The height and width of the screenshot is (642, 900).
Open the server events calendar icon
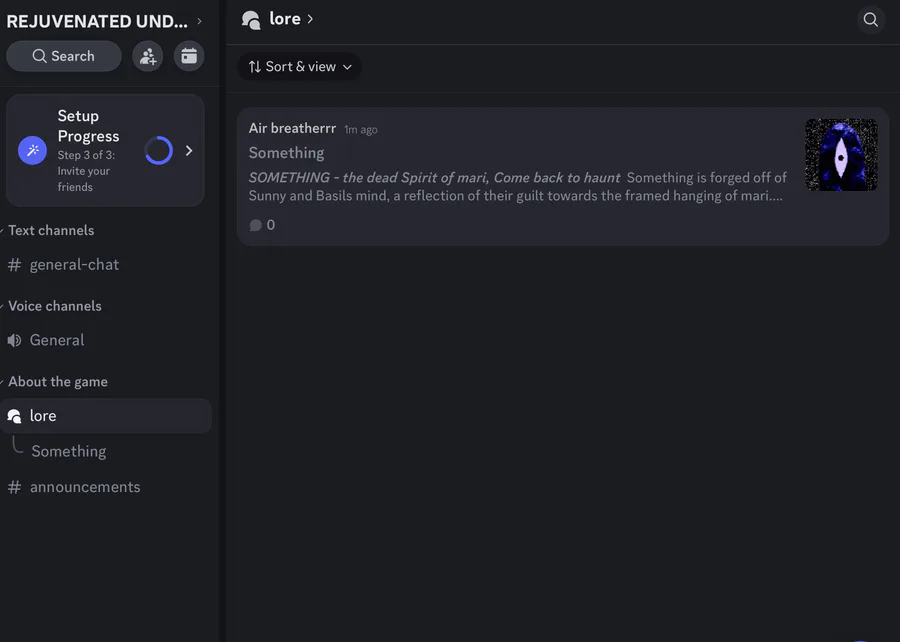coord(189,56)
